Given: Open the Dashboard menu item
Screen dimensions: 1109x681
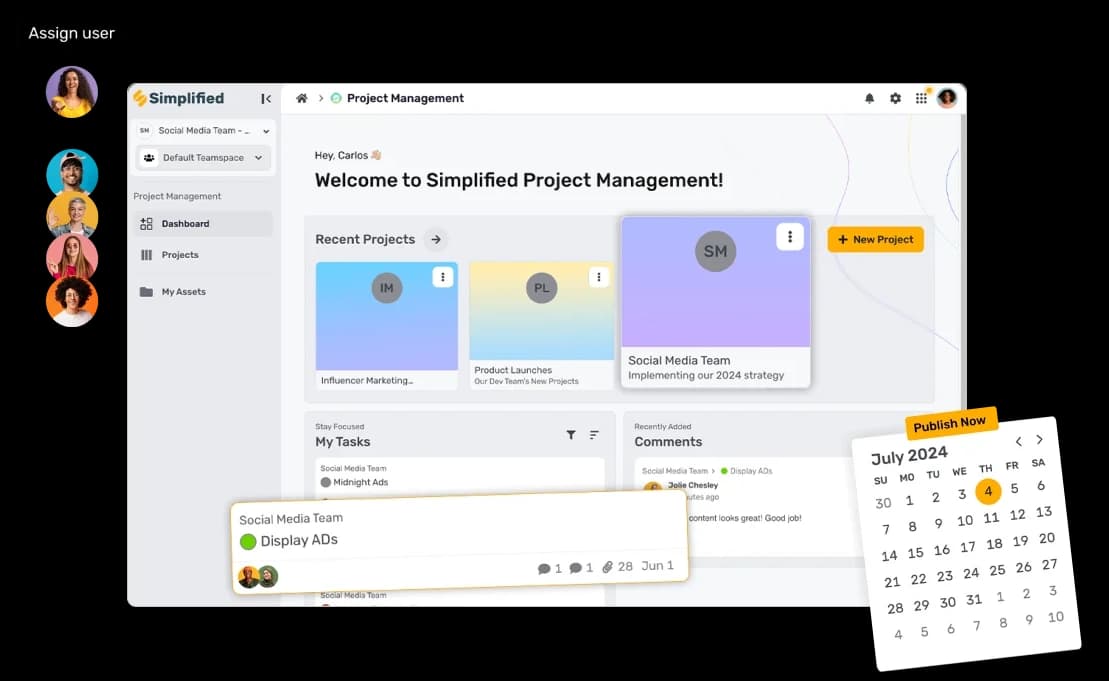Looking at the screenshot, I should tap(202, 223).
